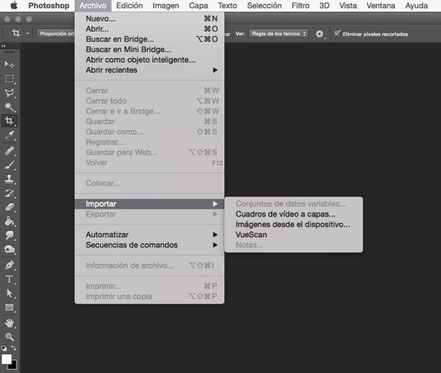Select the Eraser tool
The width and height of the screenshot is (441, 373).
(x=9, y=207)
